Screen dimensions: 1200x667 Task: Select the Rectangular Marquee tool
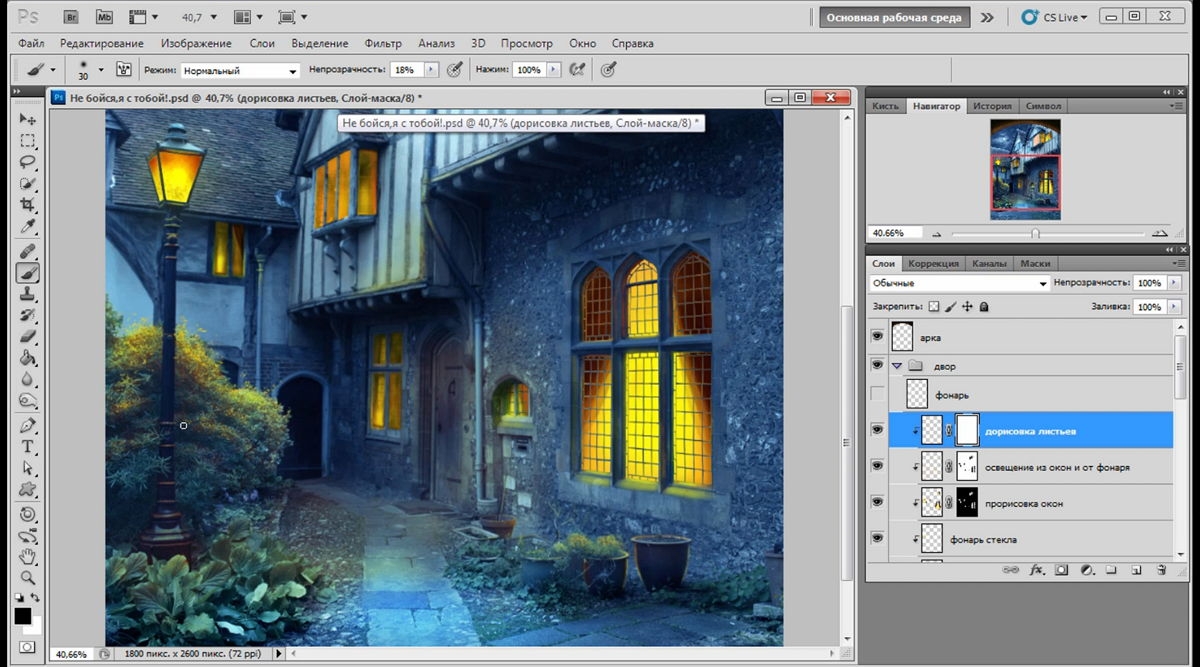(28, 141)
